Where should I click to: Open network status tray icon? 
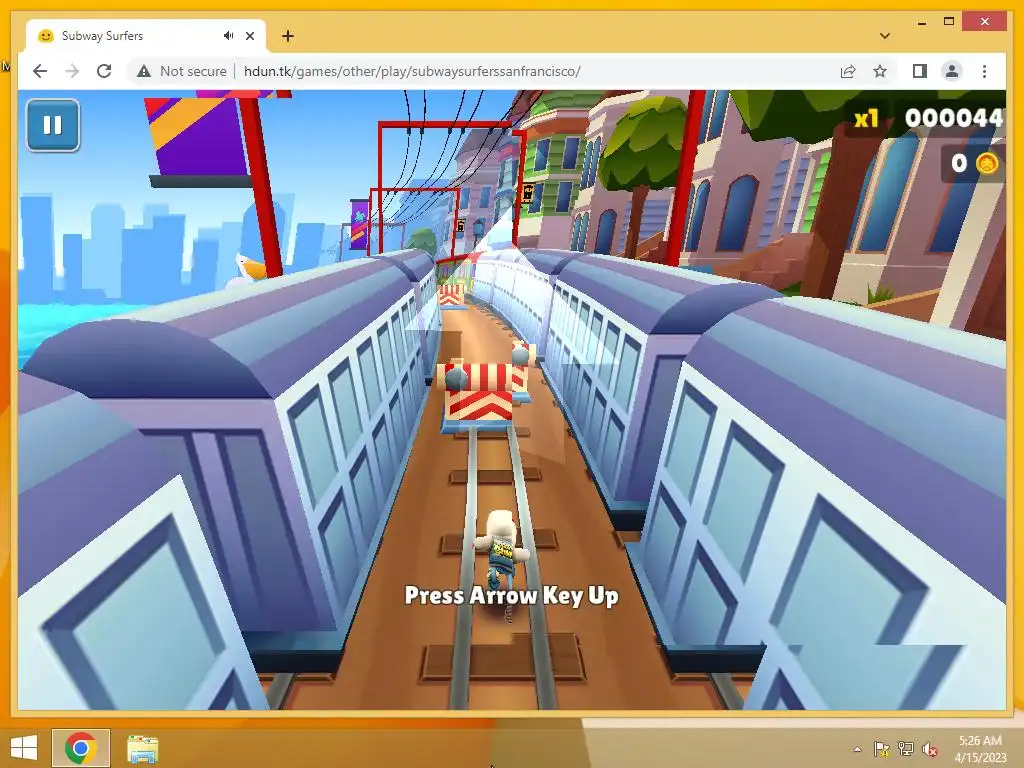coord(905,749)
